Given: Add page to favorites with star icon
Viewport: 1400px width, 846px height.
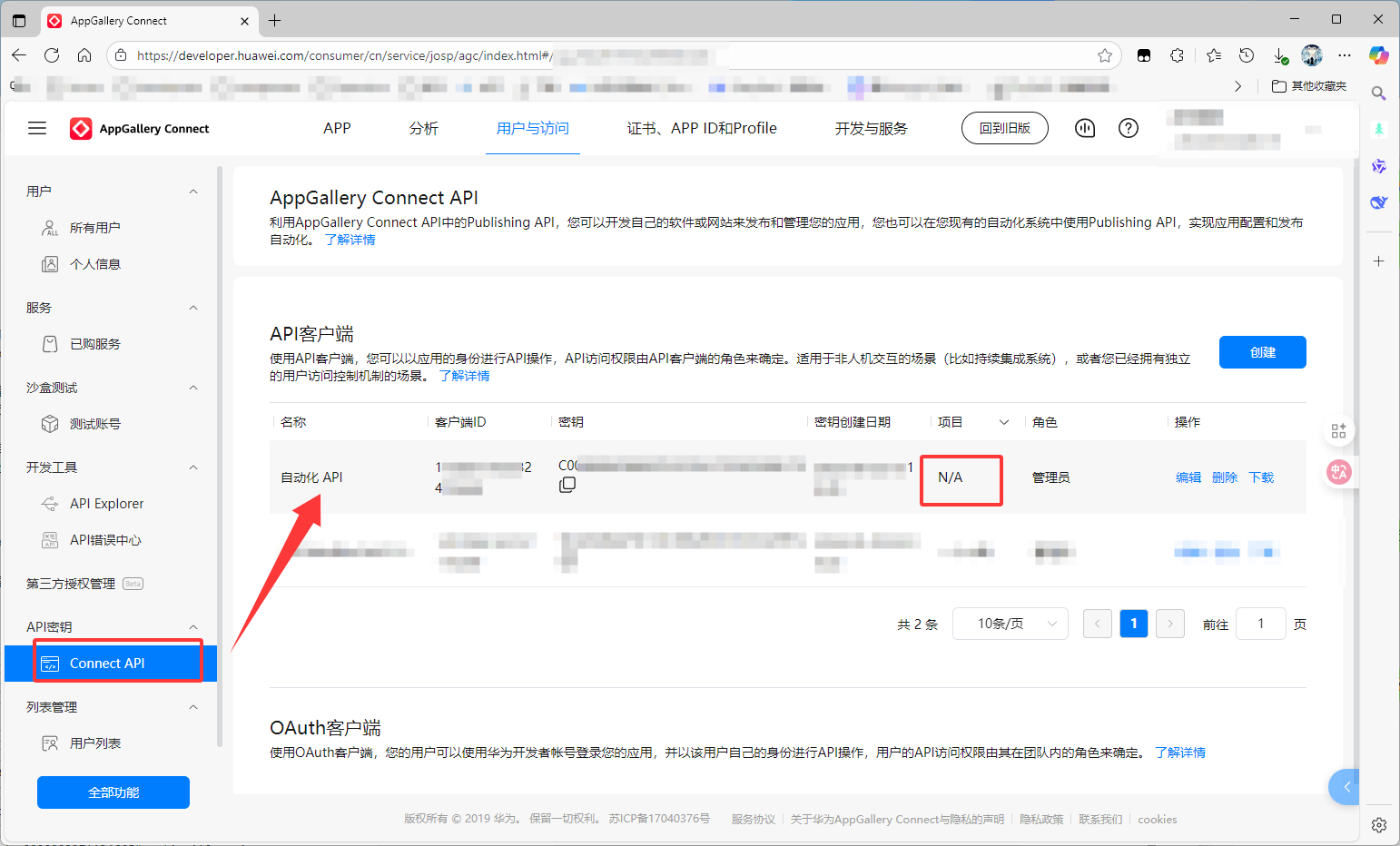Looking at the screenshot, I should [x=1105, y=55].
